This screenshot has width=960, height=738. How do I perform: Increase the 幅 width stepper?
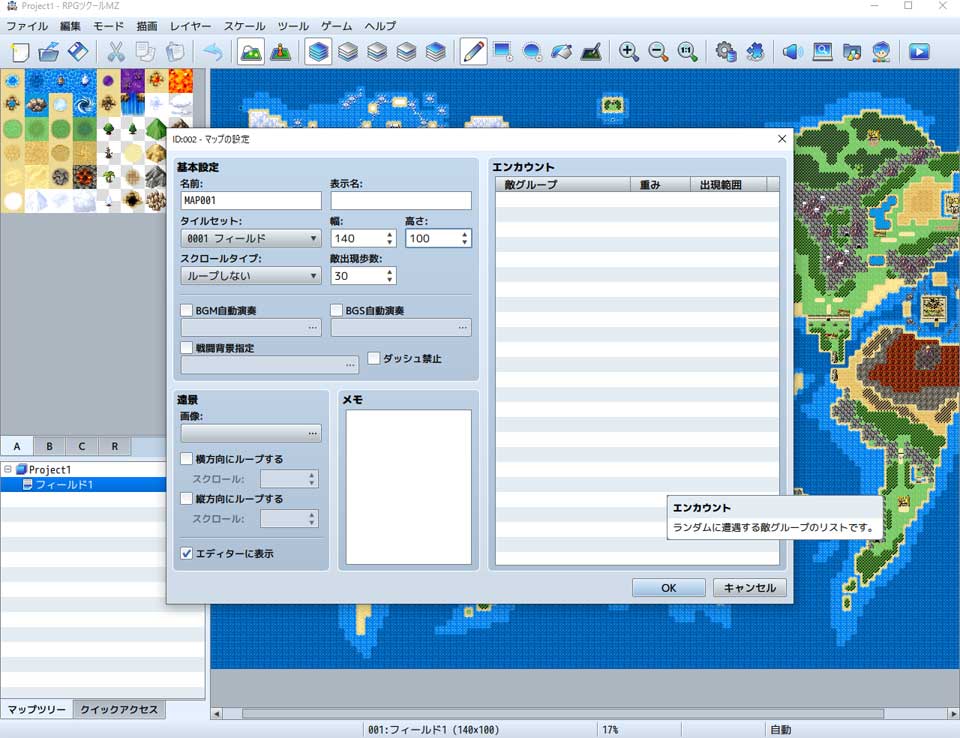point(389,234)
